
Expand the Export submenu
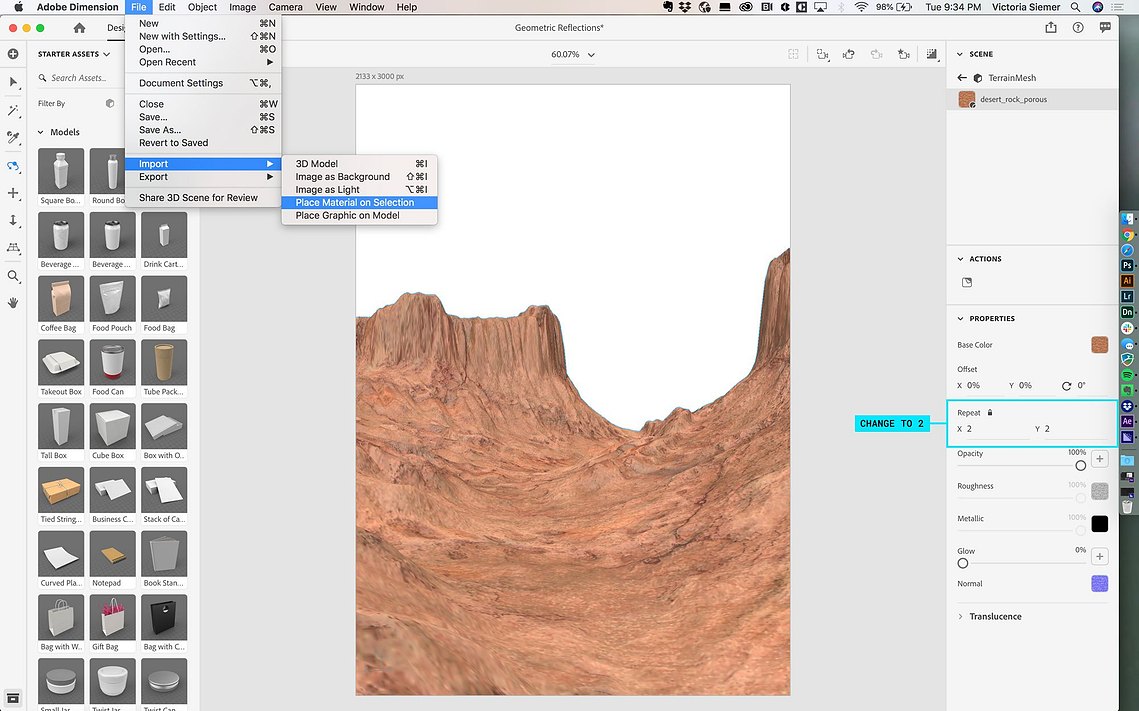point(203,177)
